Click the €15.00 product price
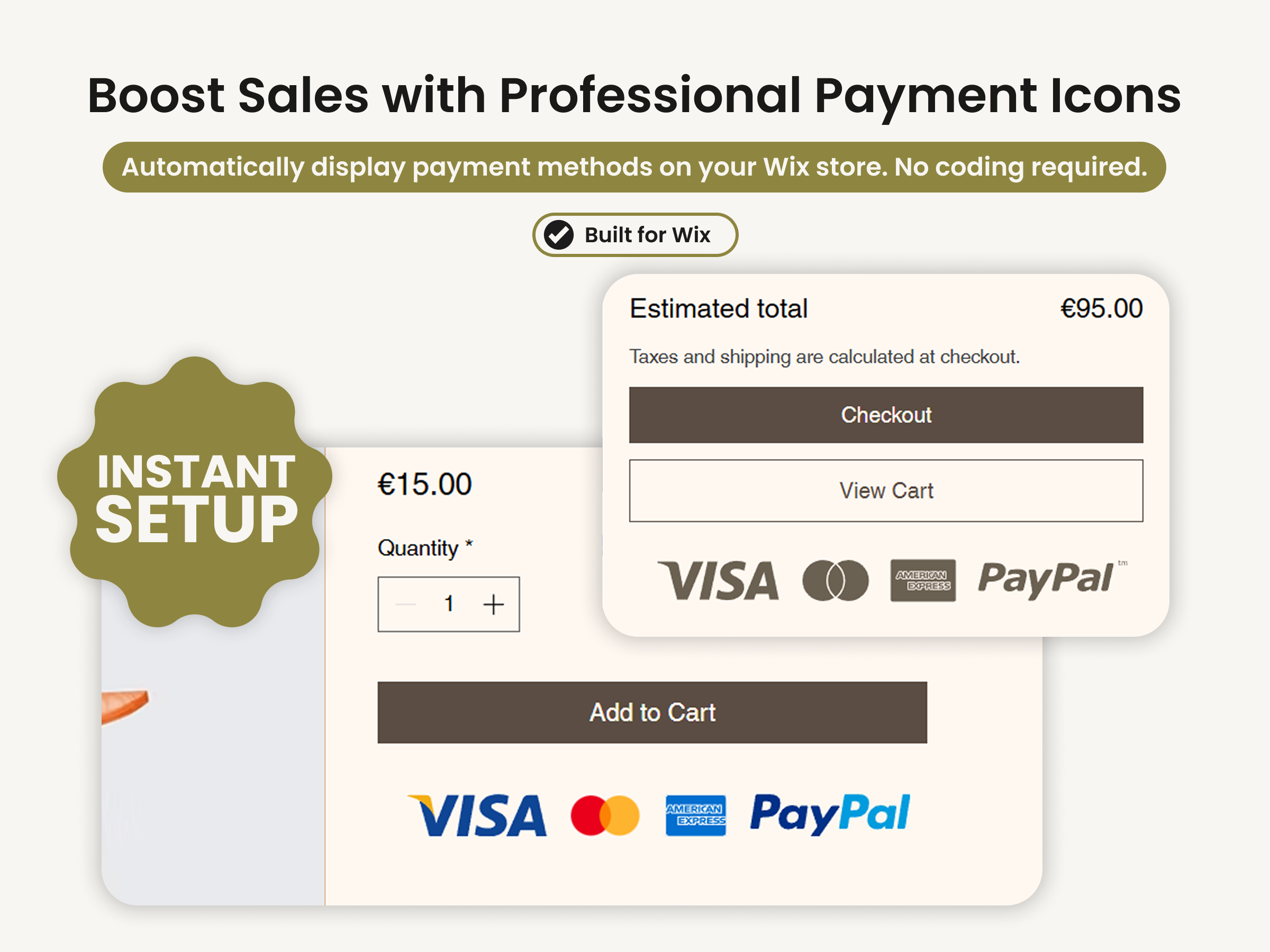1270x952 pixels. 424,484
